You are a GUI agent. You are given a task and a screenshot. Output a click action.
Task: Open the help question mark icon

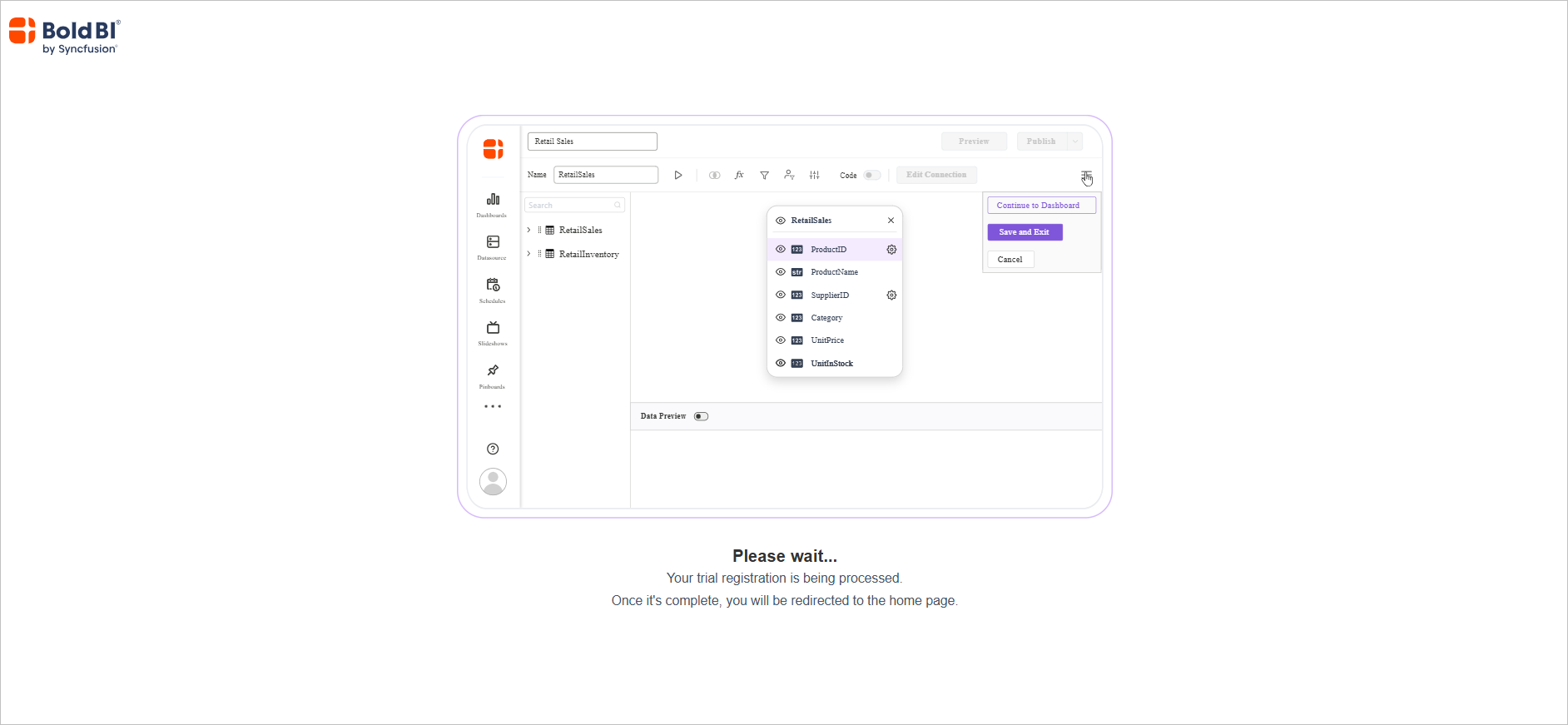coord(493,449)
